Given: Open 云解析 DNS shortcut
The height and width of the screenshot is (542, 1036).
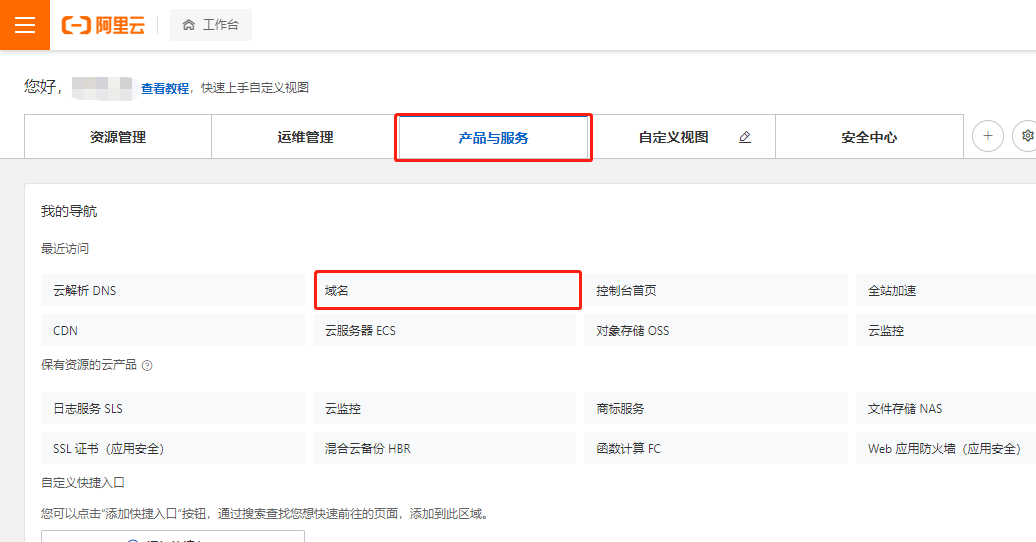Looking at the screenshot, I should pos(172,290).
